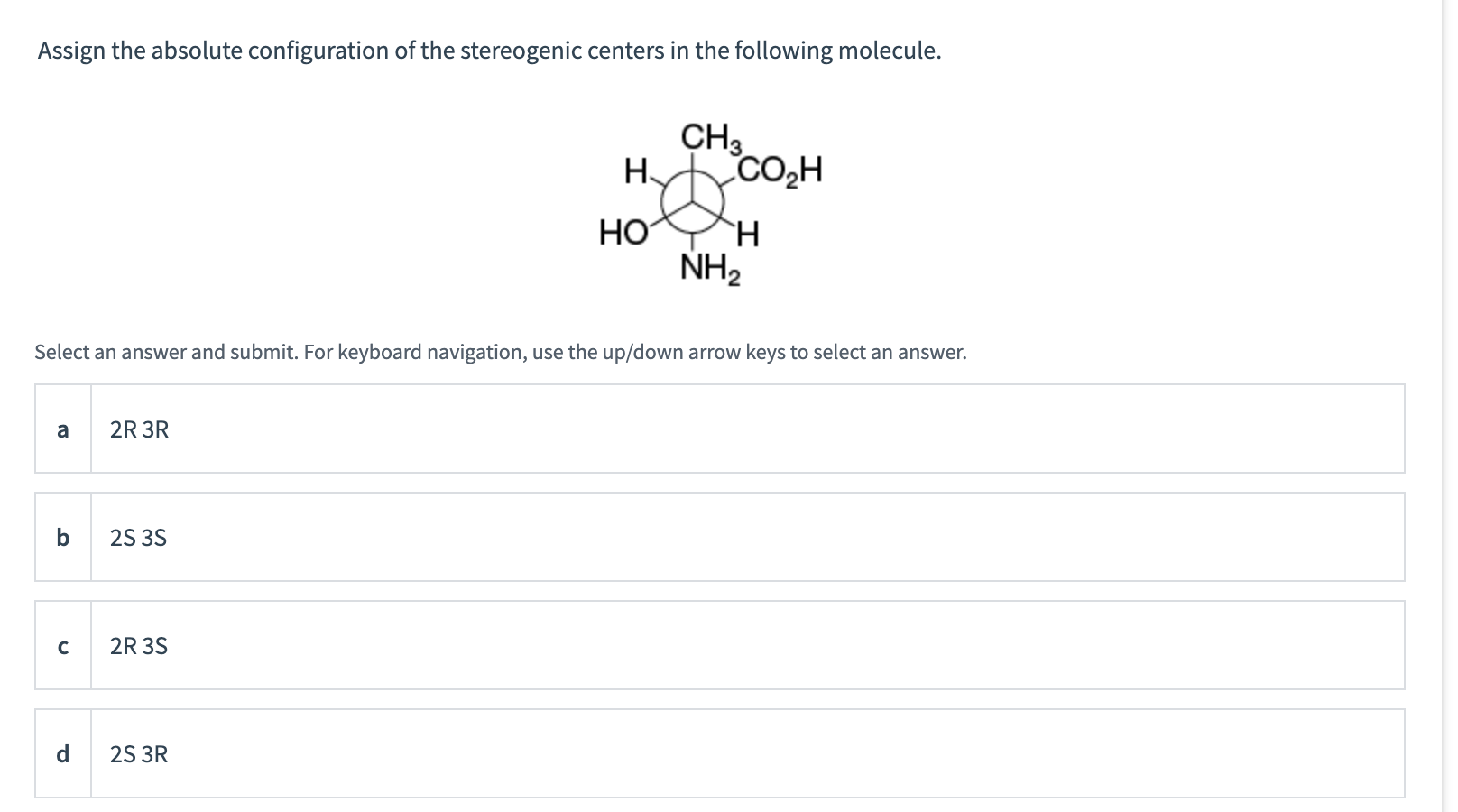This screenshot has width=1458, height=812.
Task: Click the NH2 group below the molecule
Action: click(x=709, y=267)
